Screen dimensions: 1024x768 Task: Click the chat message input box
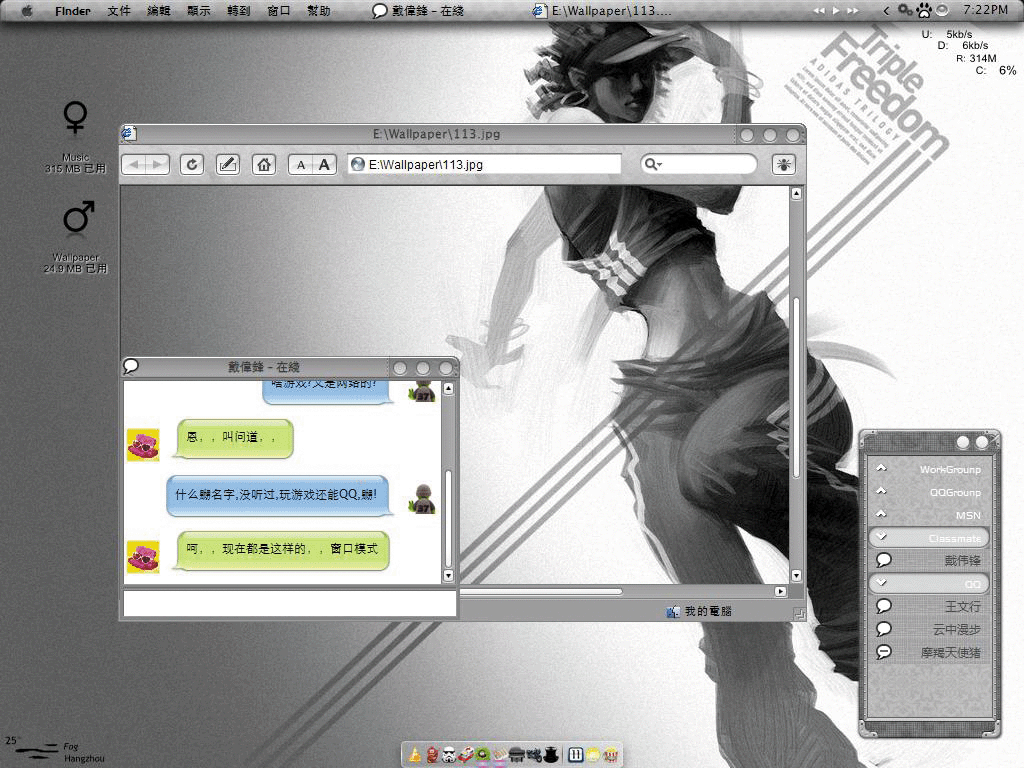coord(289,603)
